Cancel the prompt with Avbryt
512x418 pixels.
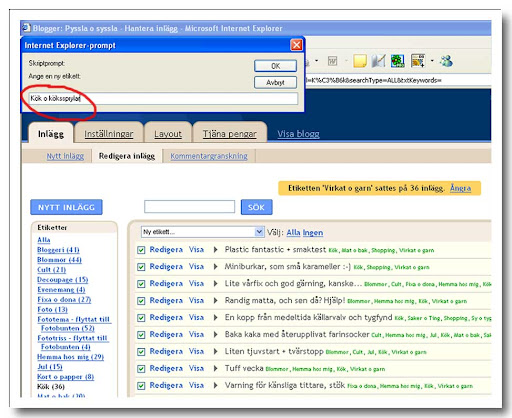tap(275, 82)
